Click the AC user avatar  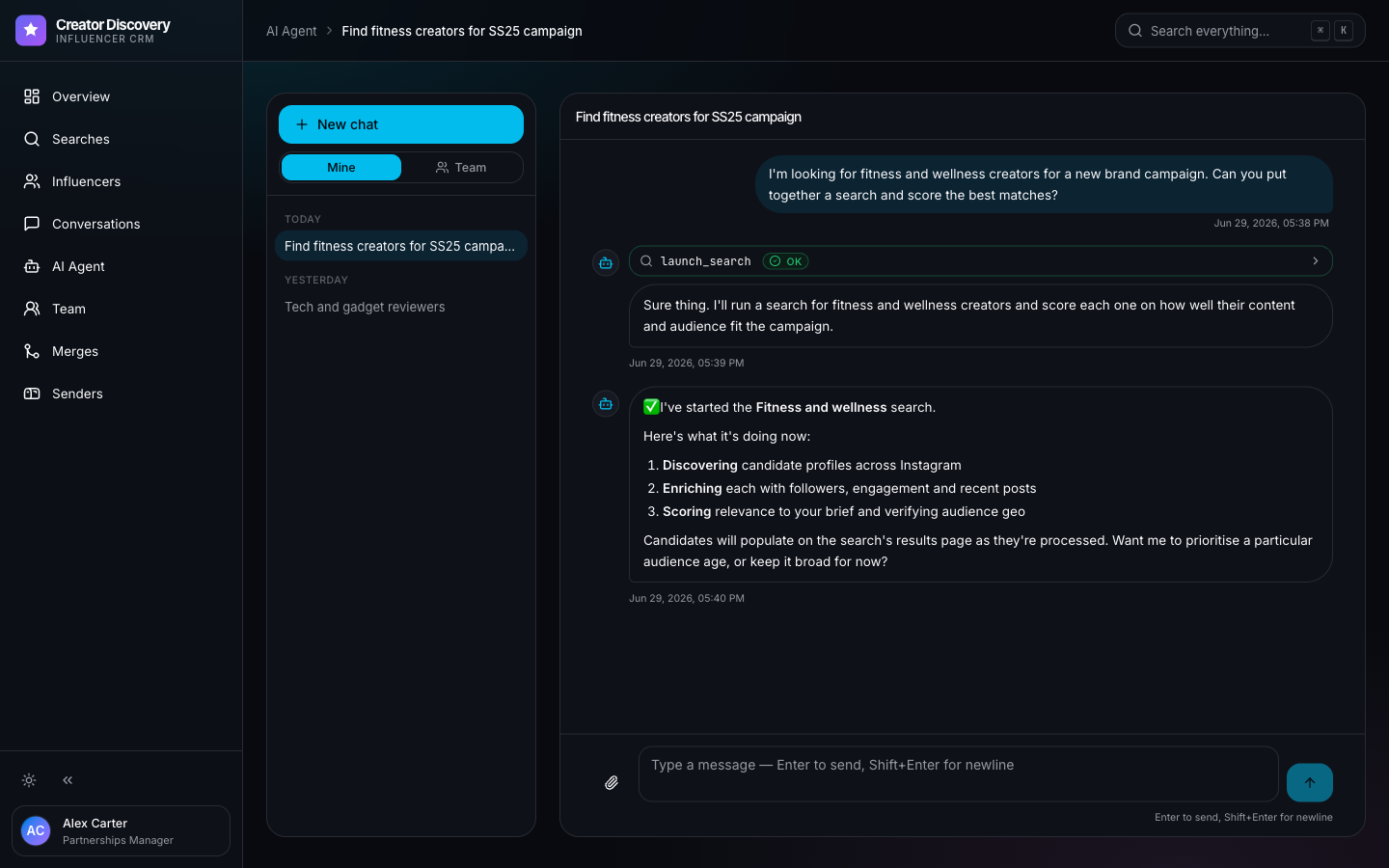tap(36, 830)
